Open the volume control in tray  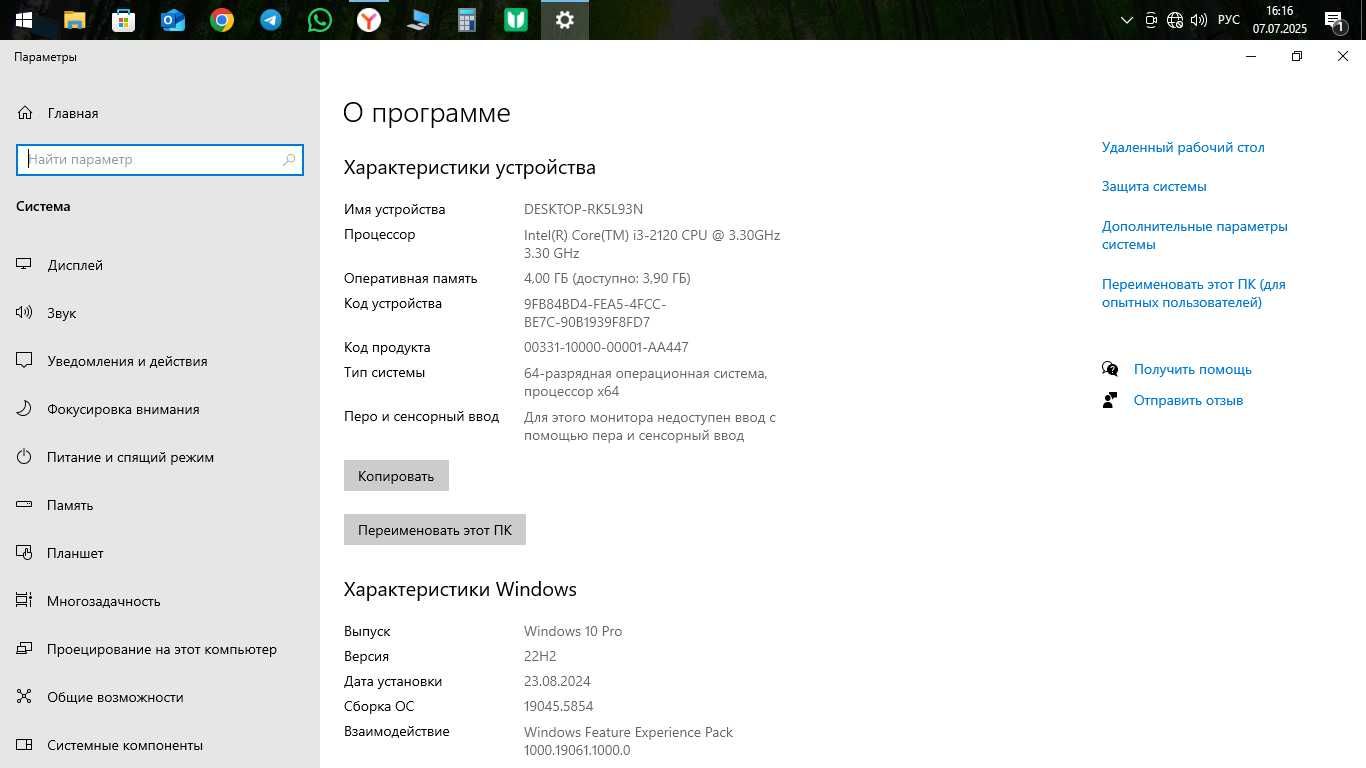[1199, 20]
